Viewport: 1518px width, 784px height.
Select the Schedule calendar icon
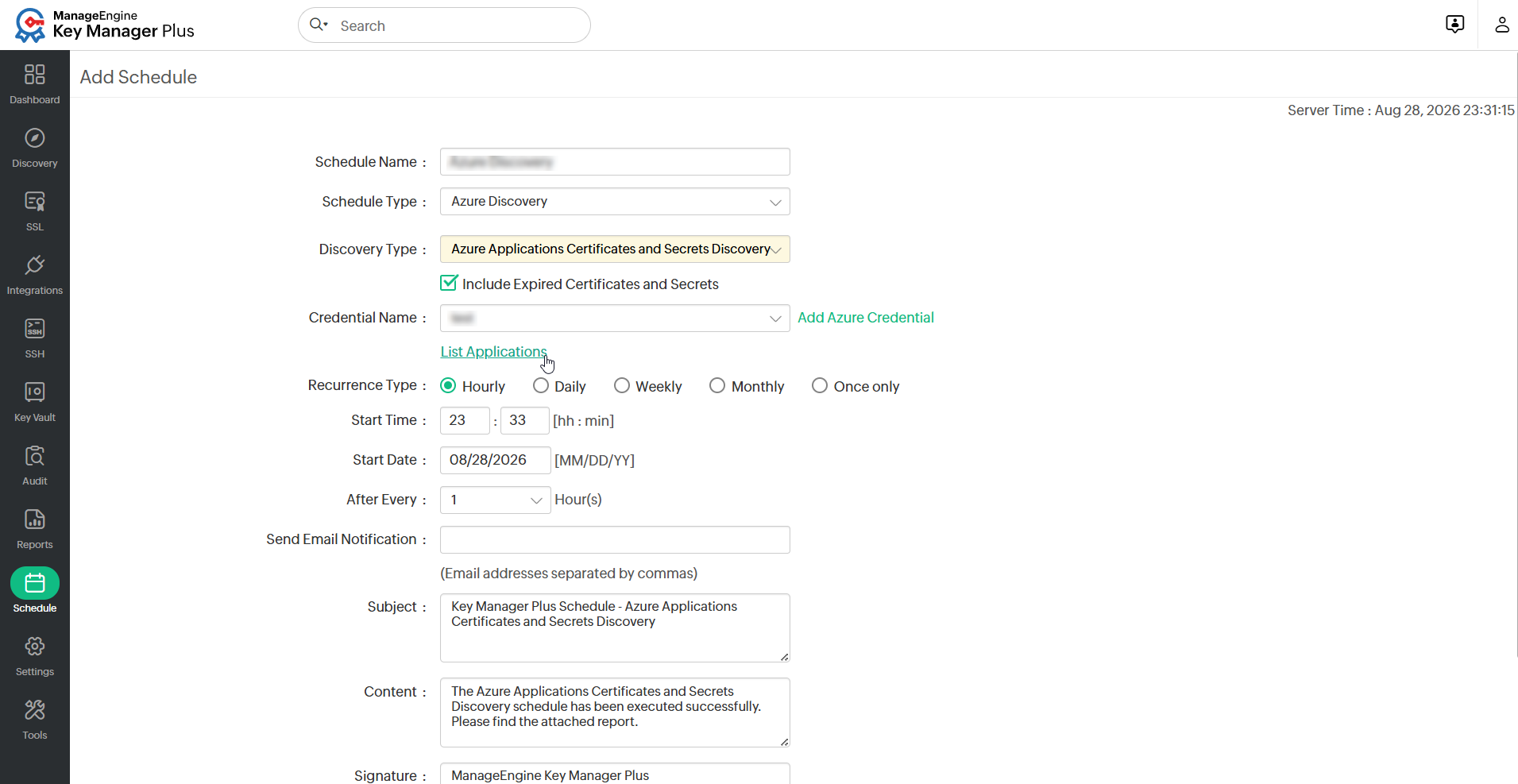35,583
